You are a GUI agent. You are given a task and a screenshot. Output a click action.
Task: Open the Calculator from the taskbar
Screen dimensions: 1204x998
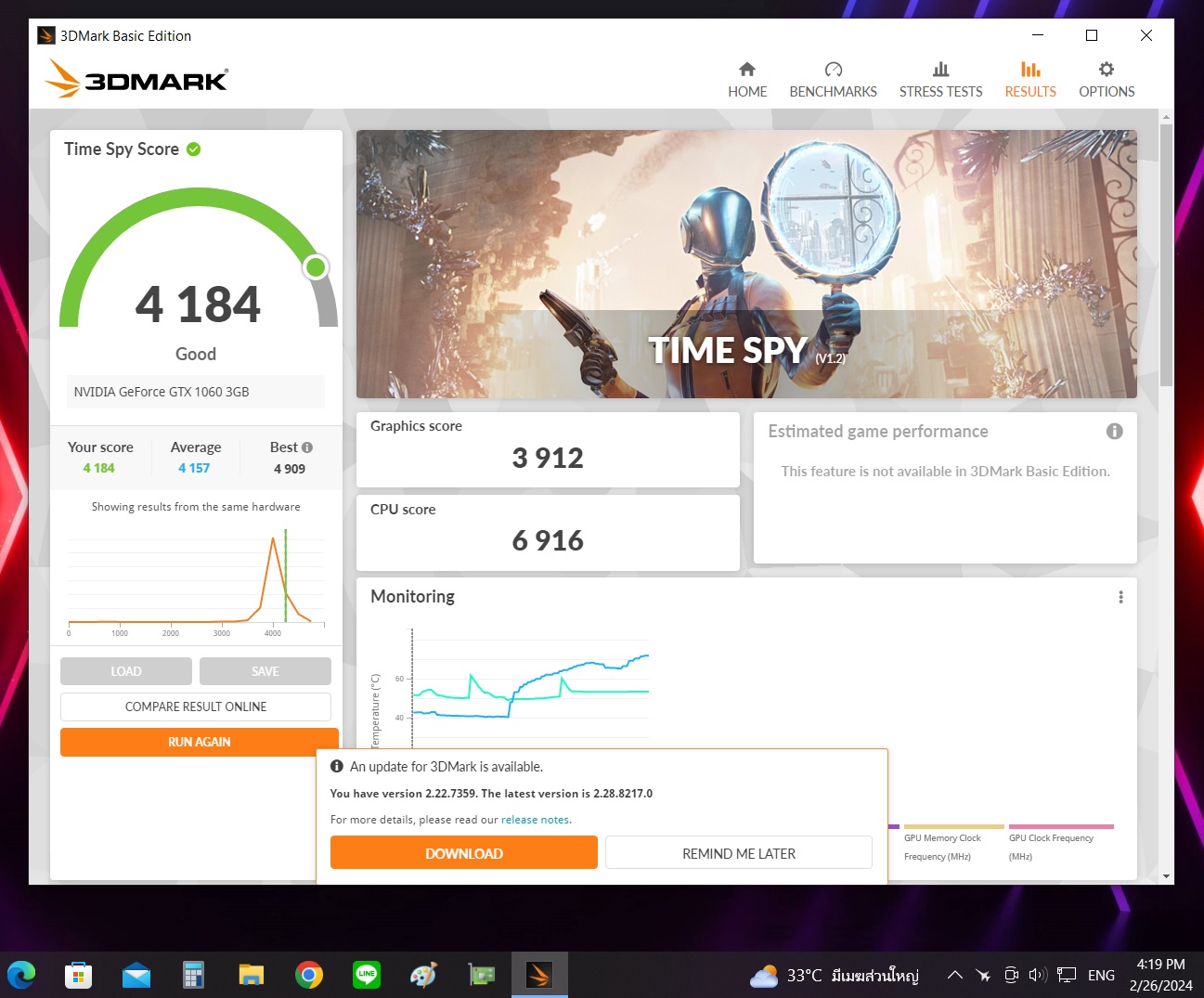click(193, 975)
